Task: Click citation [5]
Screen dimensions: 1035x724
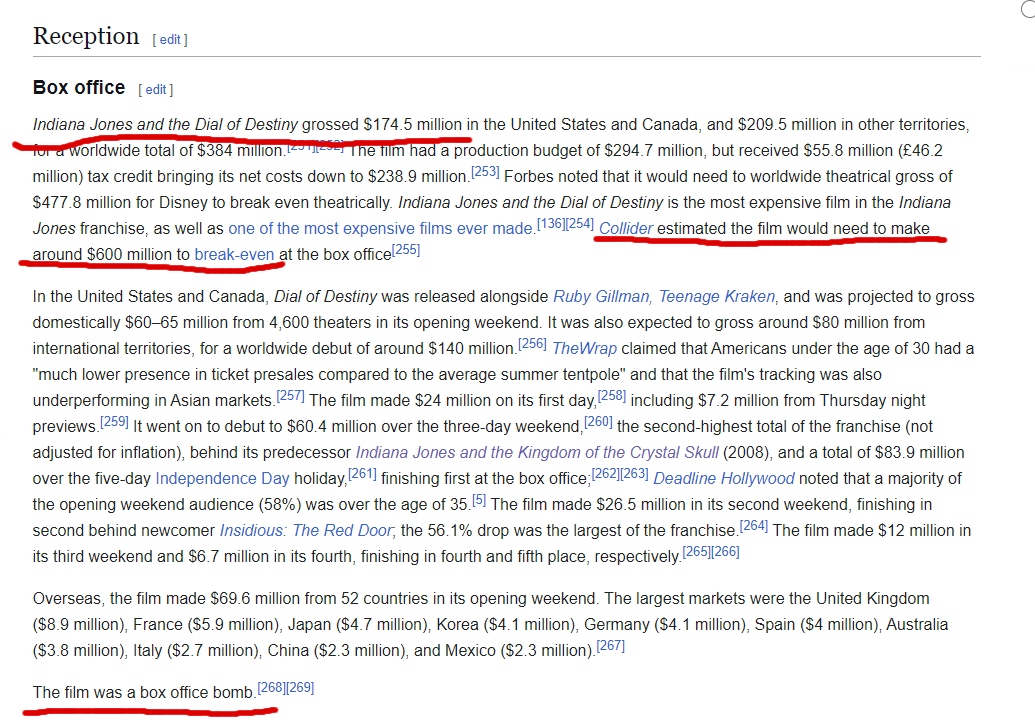Action: pos(479,500)
